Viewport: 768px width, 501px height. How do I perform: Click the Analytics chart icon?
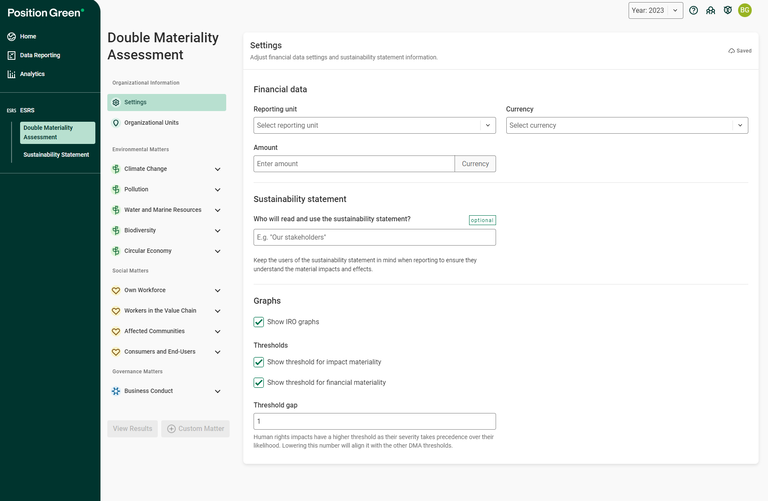click(11, 74)
